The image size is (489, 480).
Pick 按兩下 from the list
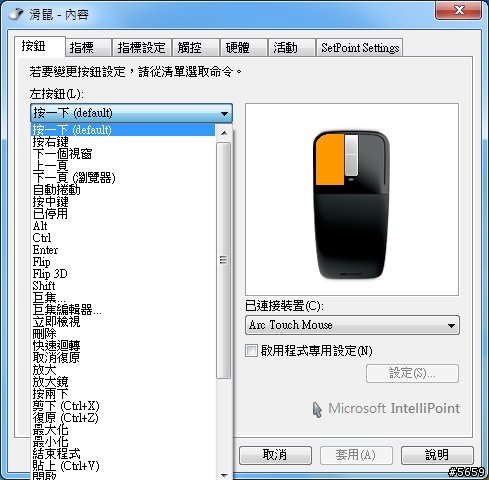pyautogui.click(x=123, y=394)
